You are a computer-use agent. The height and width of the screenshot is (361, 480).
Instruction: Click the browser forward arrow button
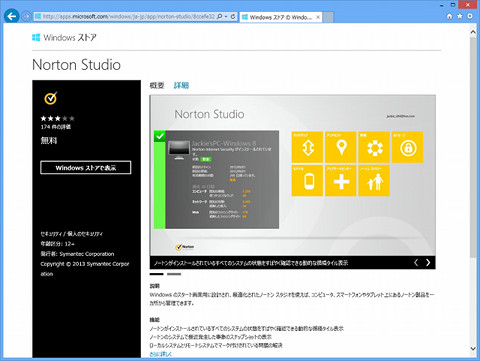pos(26,16)
